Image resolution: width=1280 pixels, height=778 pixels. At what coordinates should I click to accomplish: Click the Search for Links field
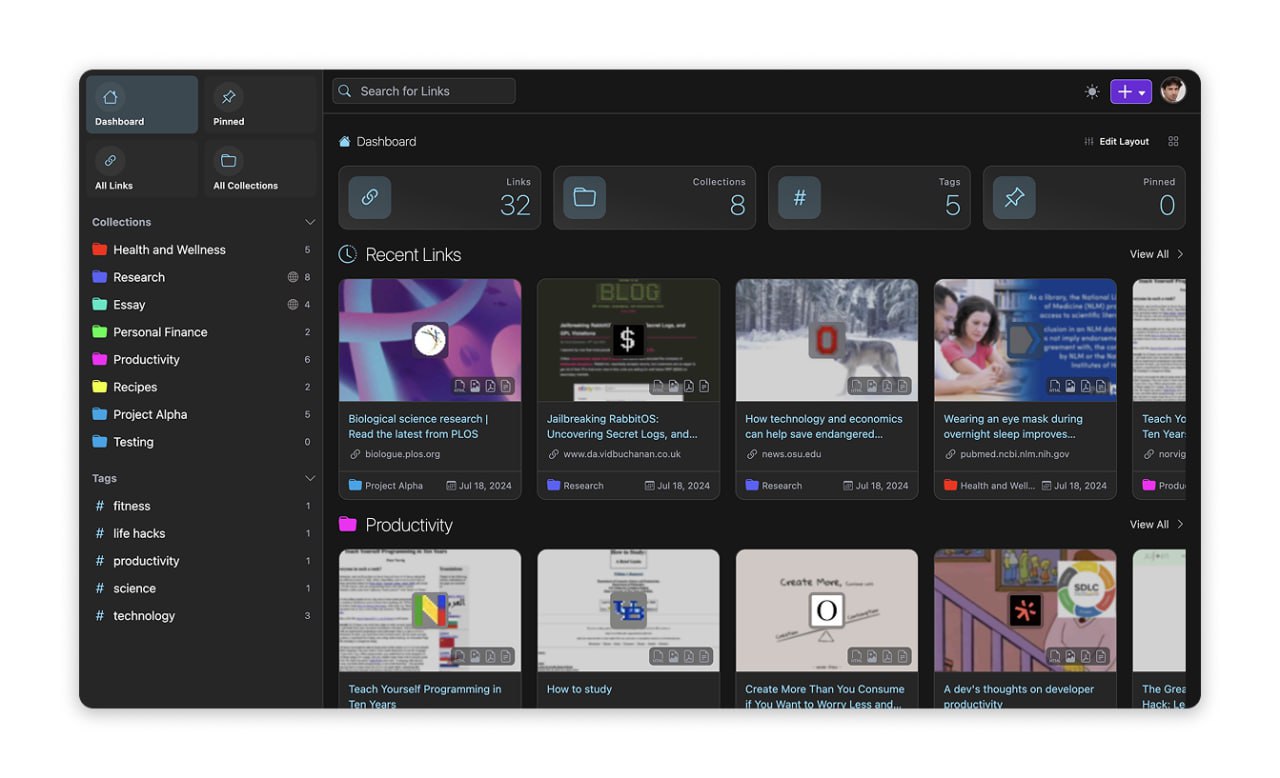pos(424,91)
